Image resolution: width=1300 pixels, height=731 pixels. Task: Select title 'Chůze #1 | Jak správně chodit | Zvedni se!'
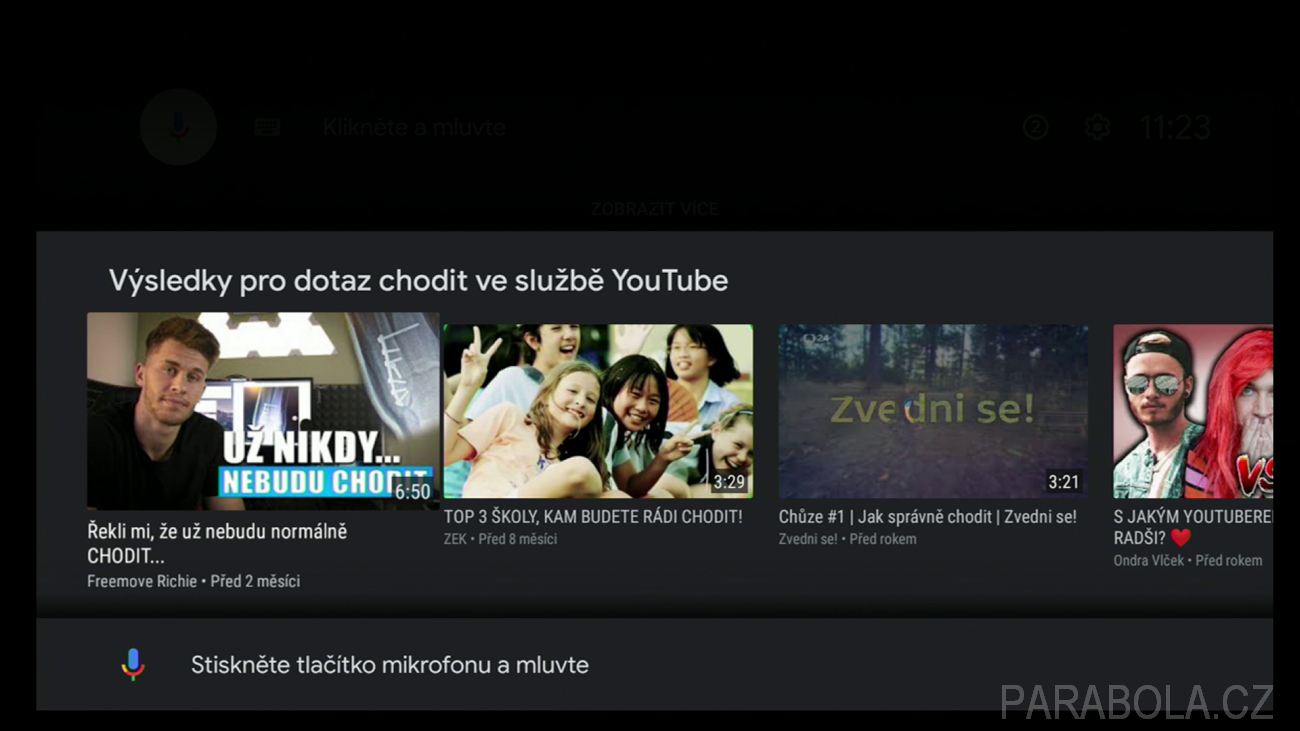[x=928, y=517]
